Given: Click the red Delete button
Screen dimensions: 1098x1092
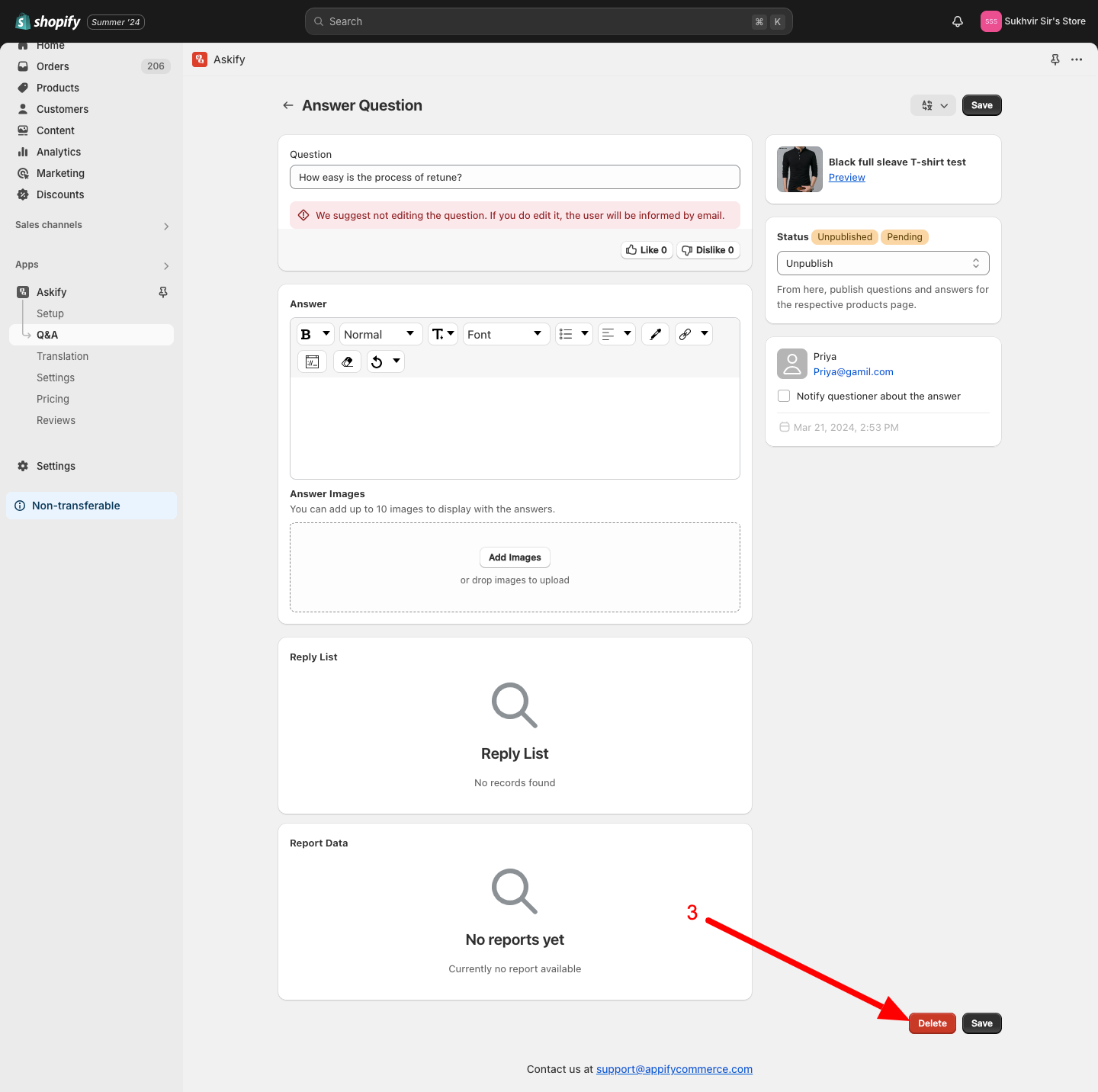Looking at the screenshot, I should click(933, 1023).
